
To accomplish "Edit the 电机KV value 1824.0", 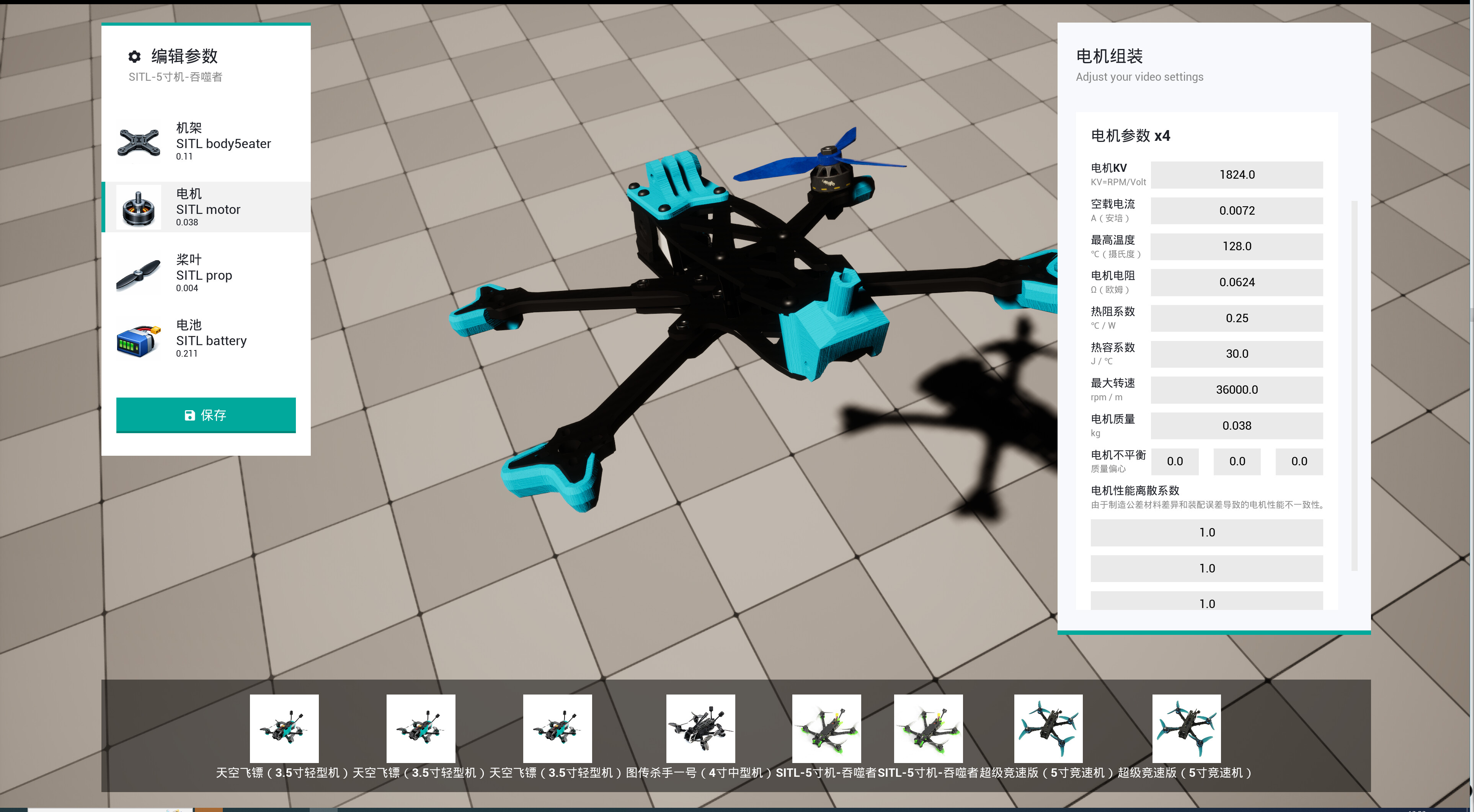I will tap(1237, 174).
